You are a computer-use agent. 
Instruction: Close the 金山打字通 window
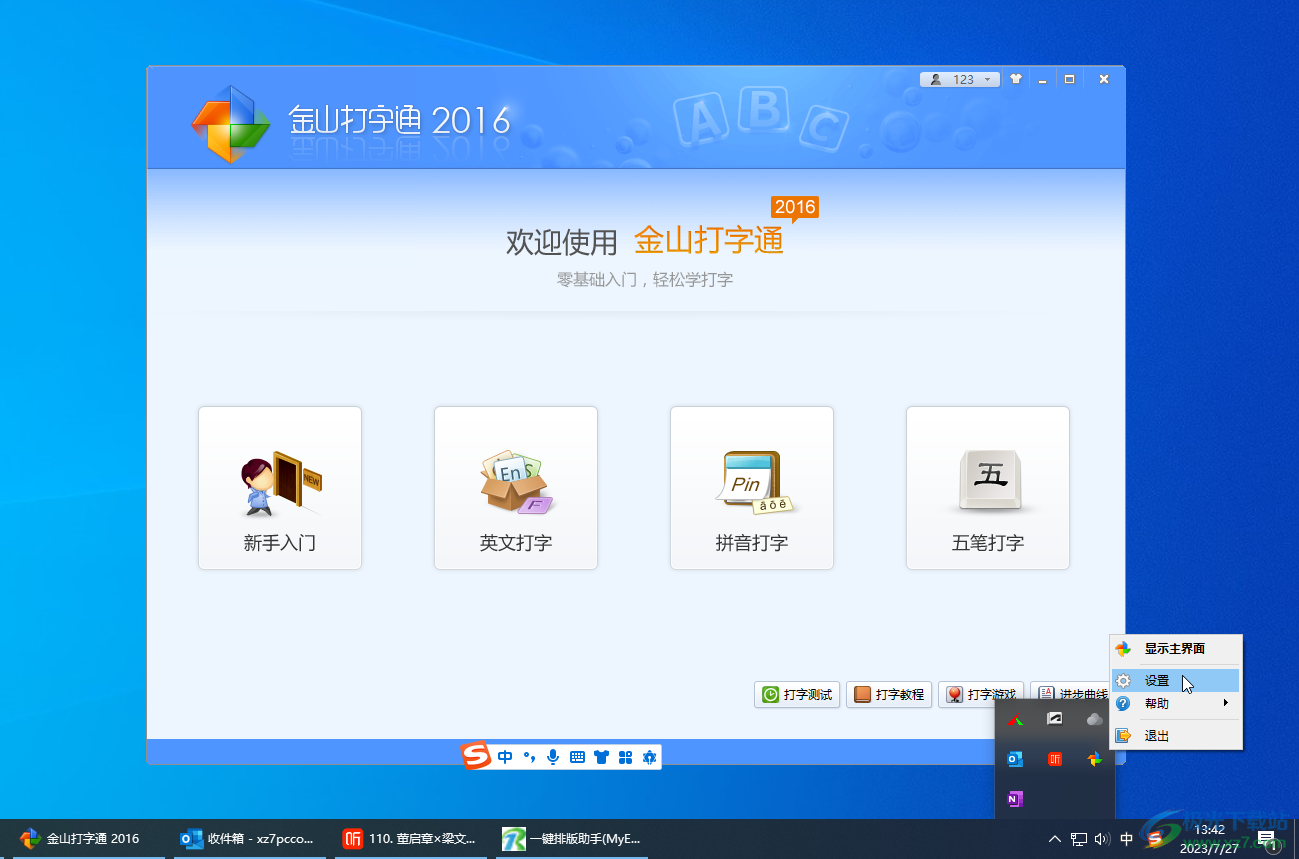(1104, 79)
